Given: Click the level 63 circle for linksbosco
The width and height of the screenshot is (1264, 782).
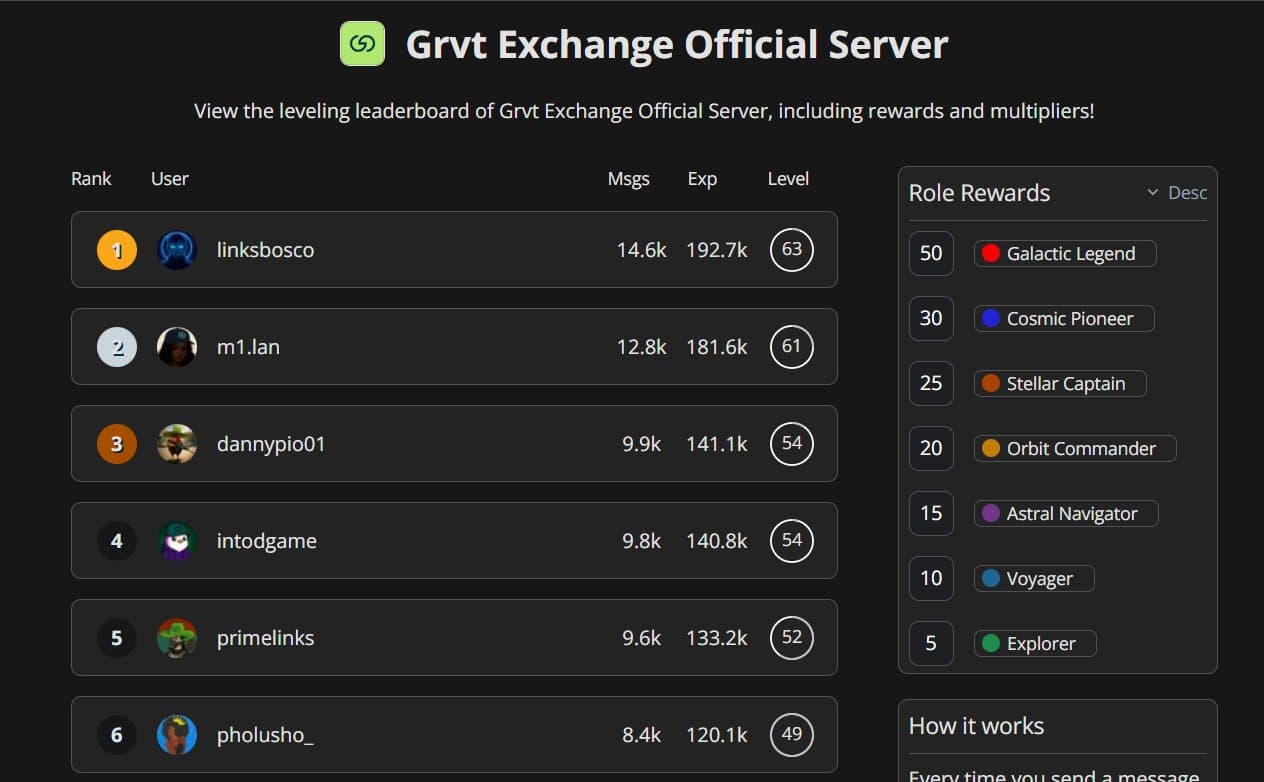Looking at the screenshot, I should [791, 250].
